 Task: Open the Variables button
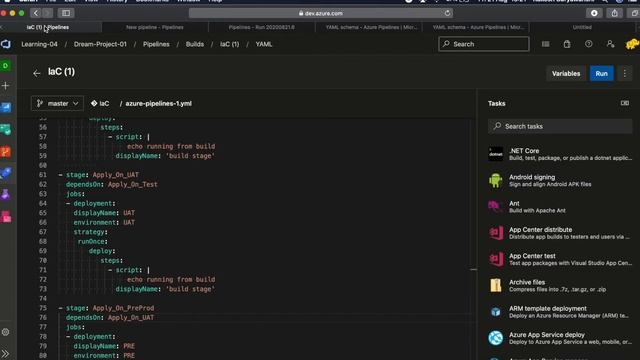click(566, 73)
